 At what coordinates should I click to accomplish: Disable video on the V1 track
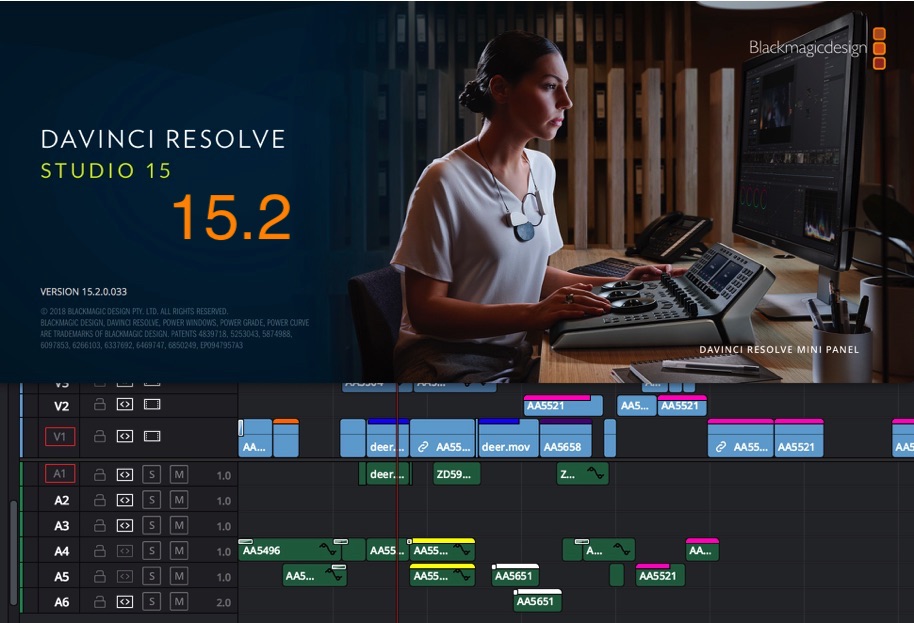pos(152,436)
